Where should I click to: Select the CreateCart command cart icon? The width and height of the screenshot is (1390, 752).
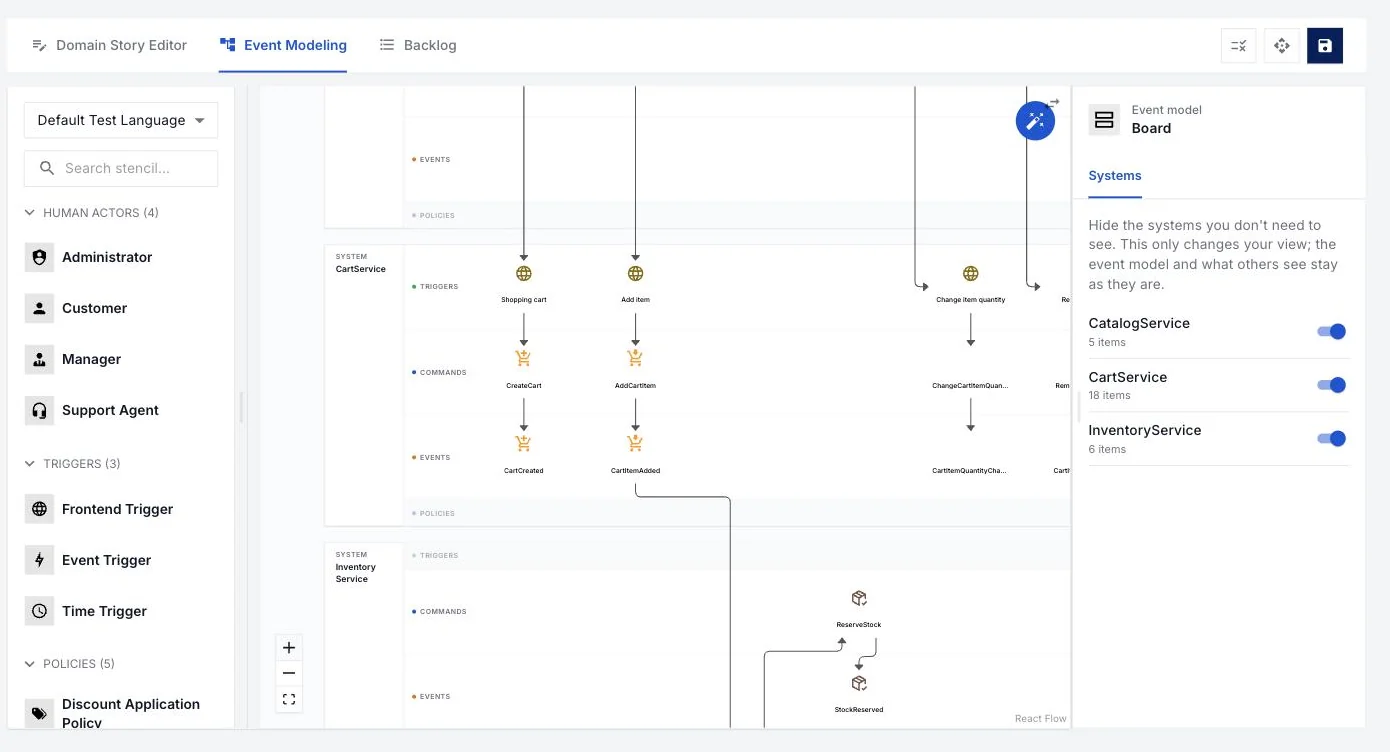(524, 358)
